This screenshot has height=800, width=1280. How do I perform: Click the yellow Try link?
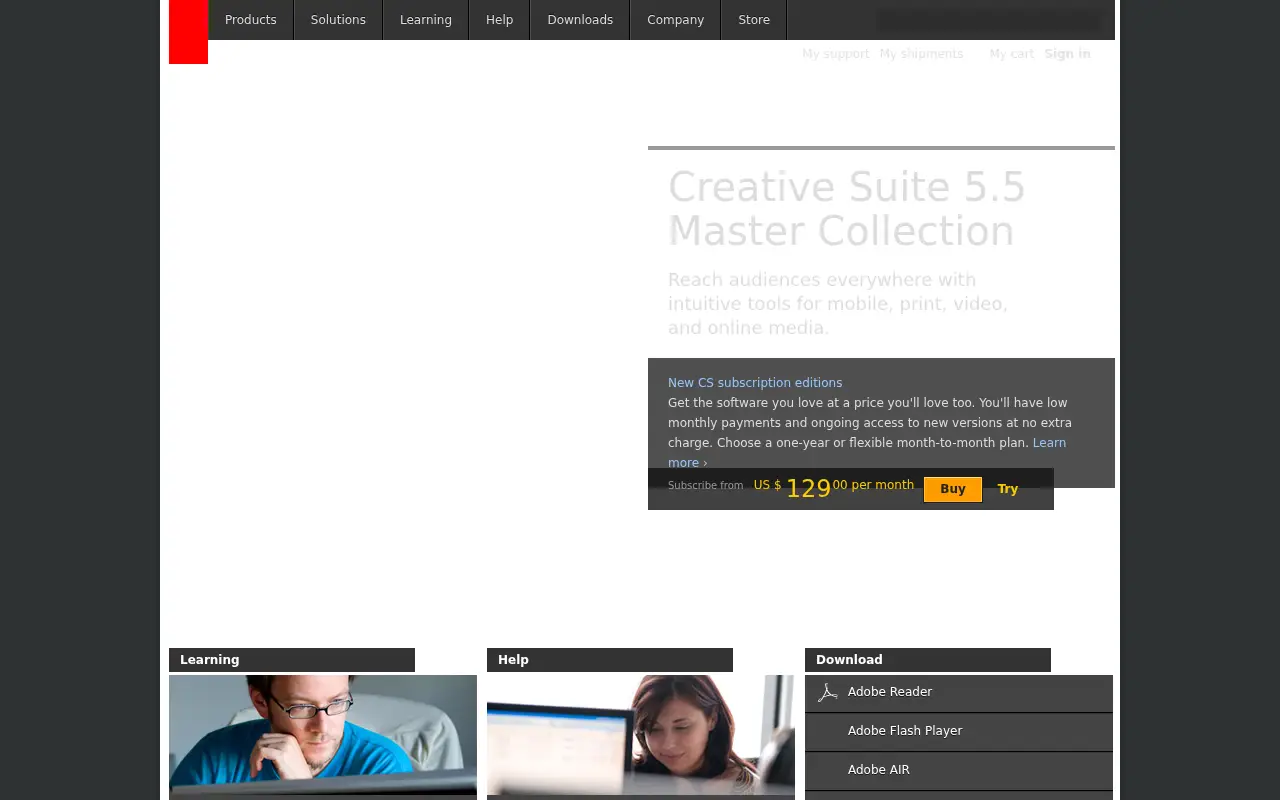click(x=1007, y=489)
